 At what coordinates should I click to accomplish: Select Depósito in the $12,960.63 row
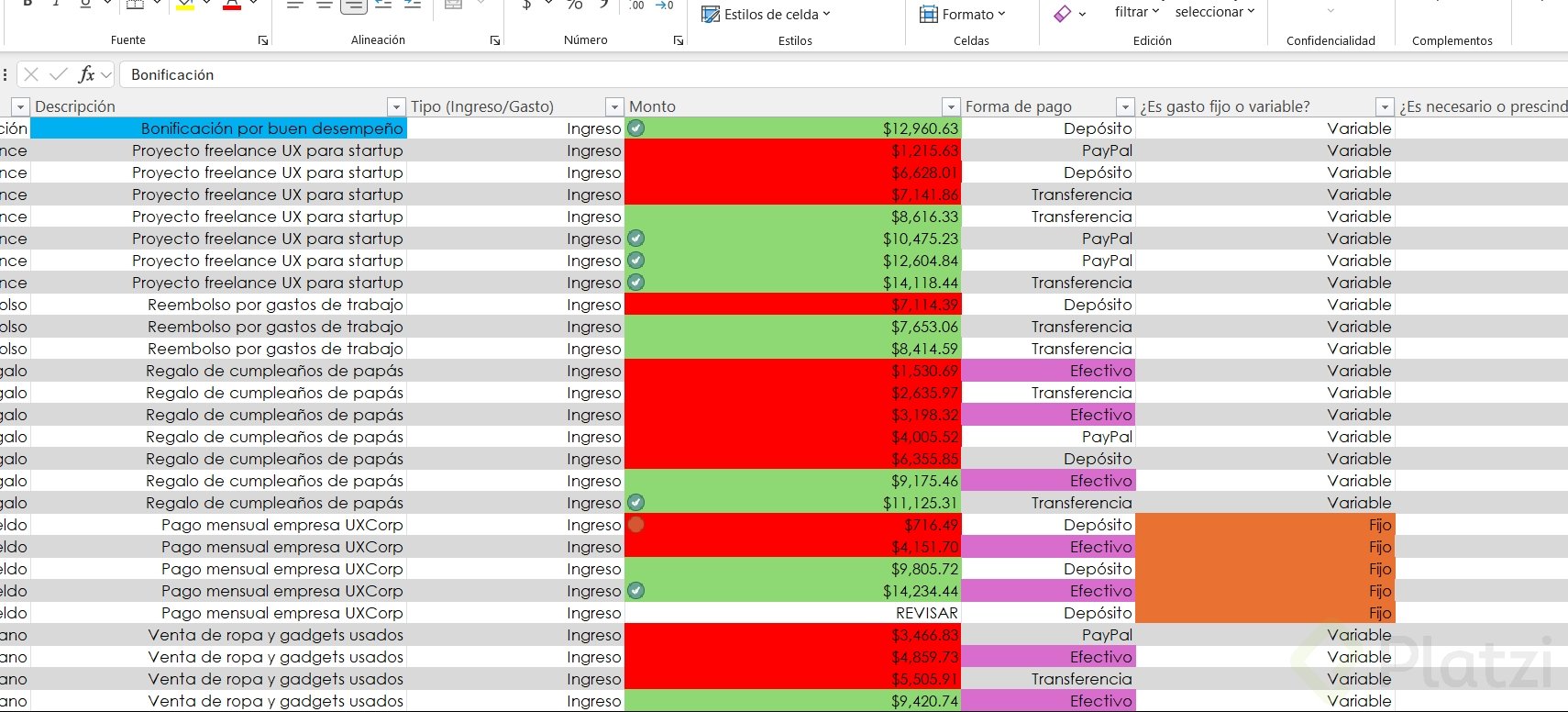click(x=1049, y=128)
